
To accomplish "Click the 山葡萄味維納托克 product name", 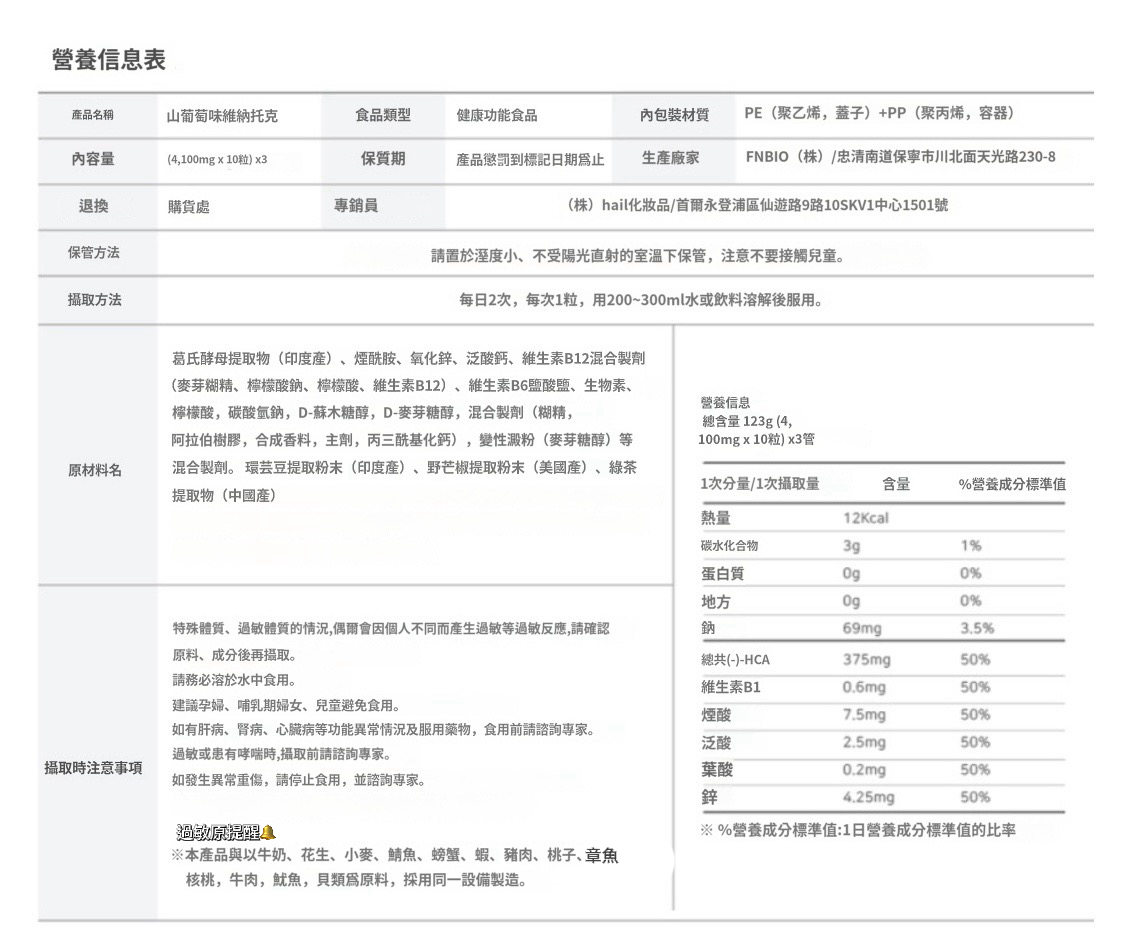I will click(222, 115).
